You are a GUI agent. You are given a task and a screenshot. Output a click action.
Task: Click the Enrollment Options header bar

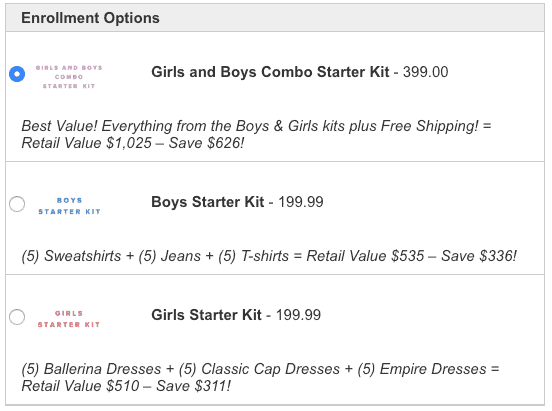(275, 18)
